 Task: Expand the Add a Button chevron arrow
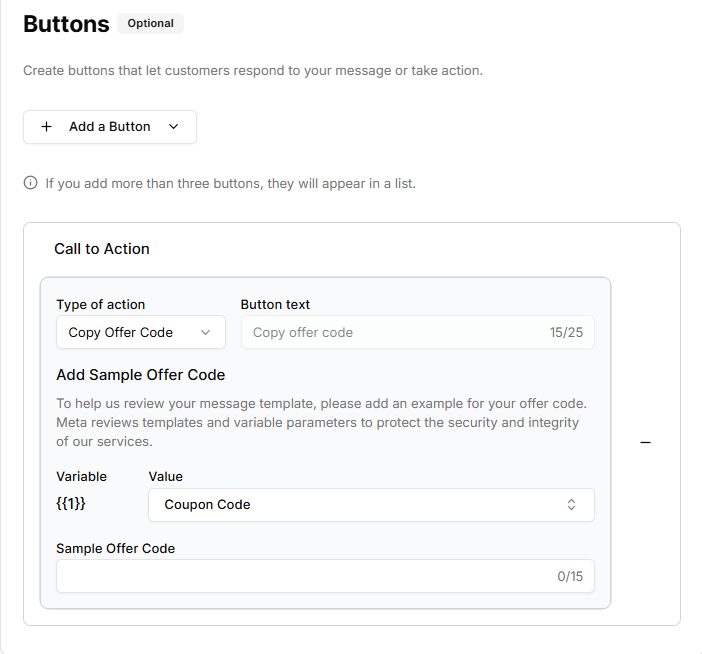point(174,127)
